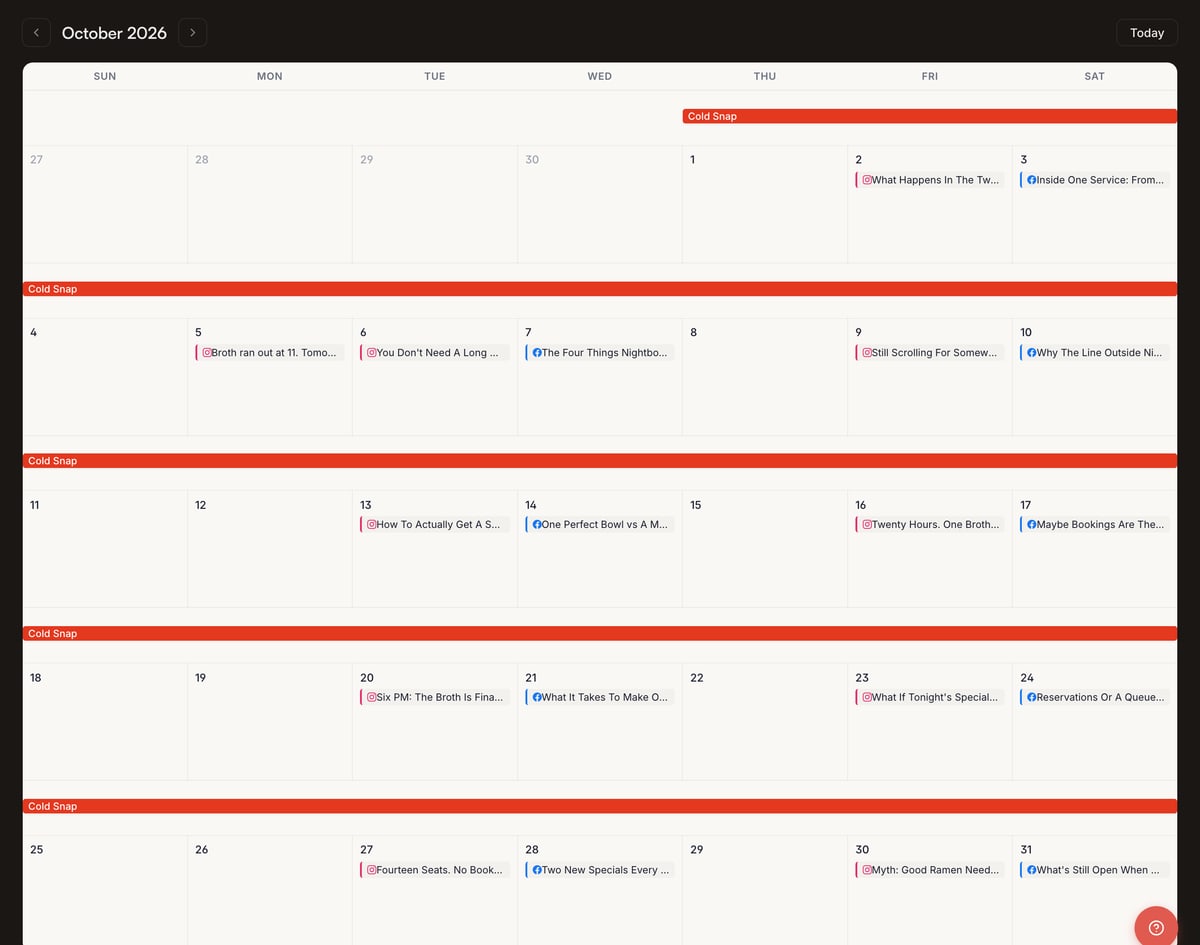
Task: Open the 'Broth ran out at 11' post
Action: 270,353
